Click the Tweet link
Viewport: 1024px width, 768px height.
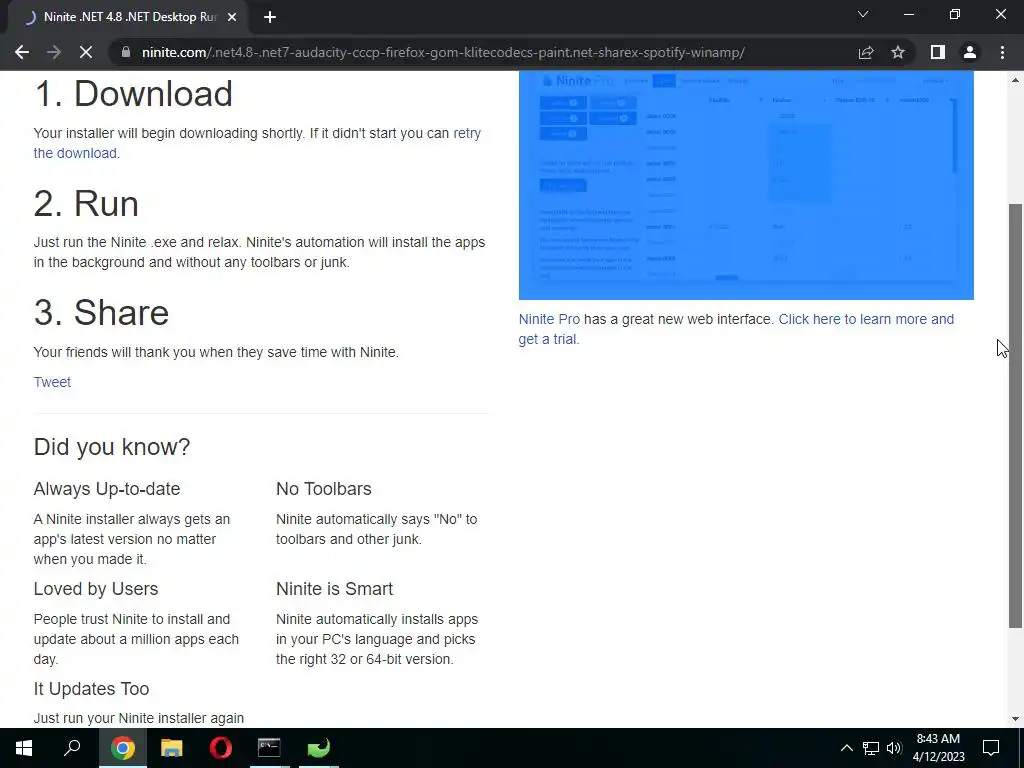(x=52, y=382)
